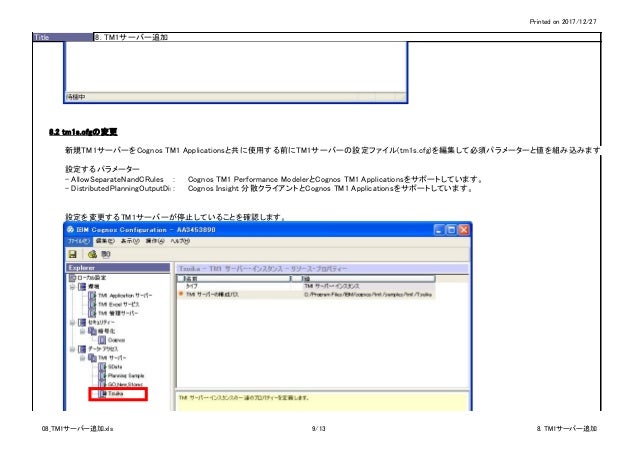638x451 pixels.
Task: Minimize the IBM Cognos Configuration window
Action: click(x=439, y=230)
